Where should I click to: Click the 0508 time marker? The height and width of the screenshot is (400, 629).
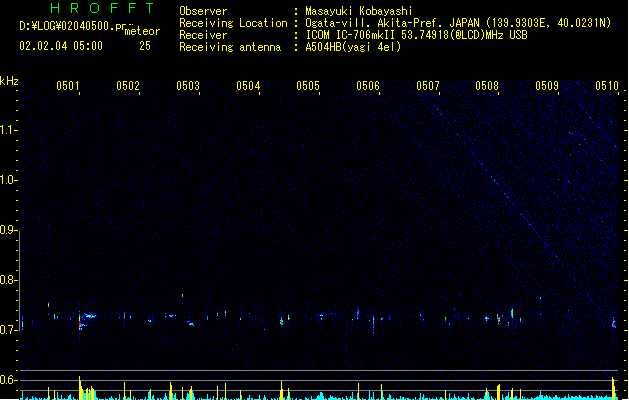coord(487,86)
